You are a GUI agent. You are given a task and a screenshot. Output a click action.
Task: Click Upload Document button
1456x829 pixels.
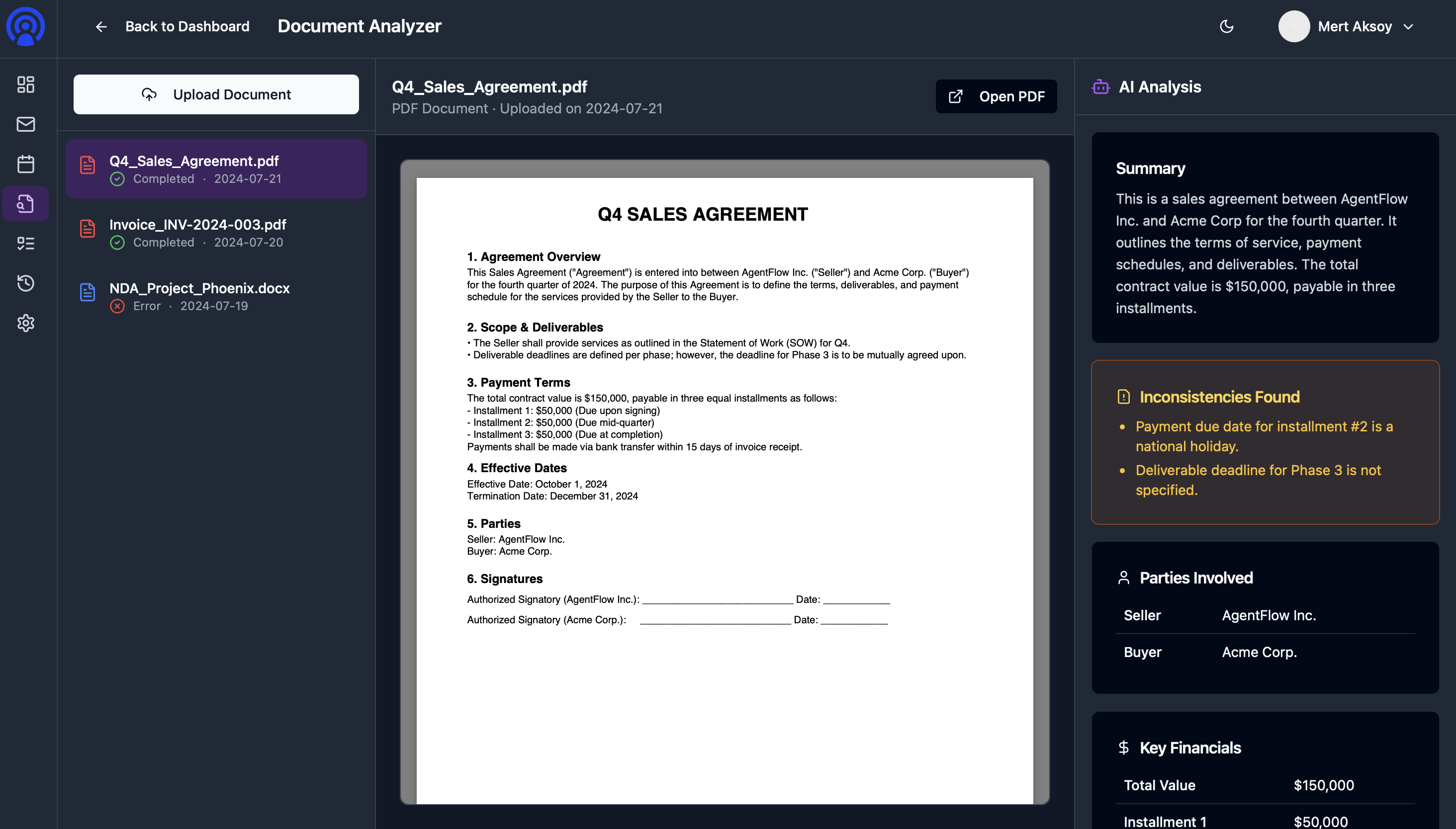tap(216, 94)
